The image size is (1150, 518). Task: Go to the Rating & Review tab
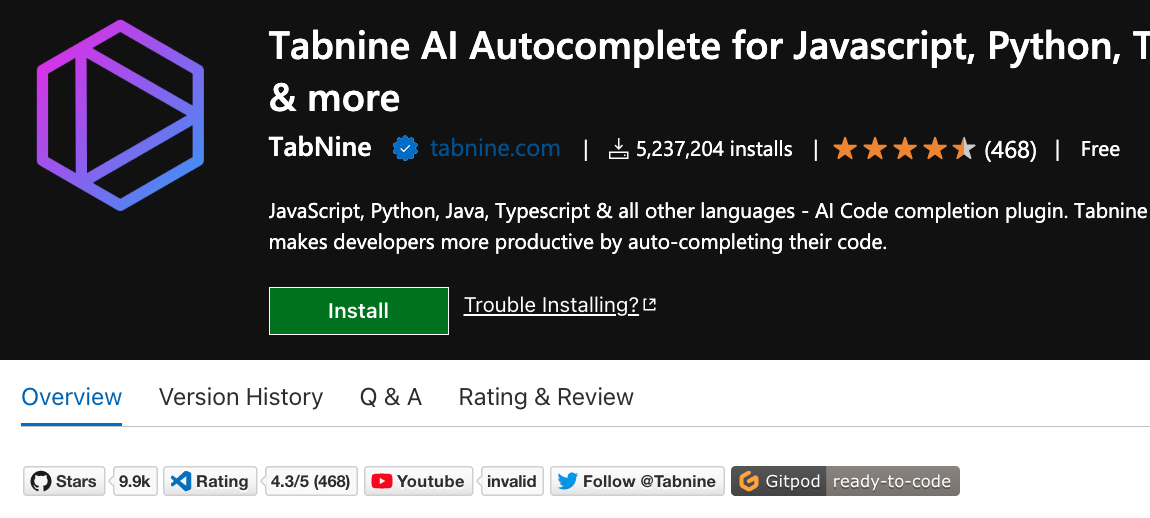[x=546, y=397]
